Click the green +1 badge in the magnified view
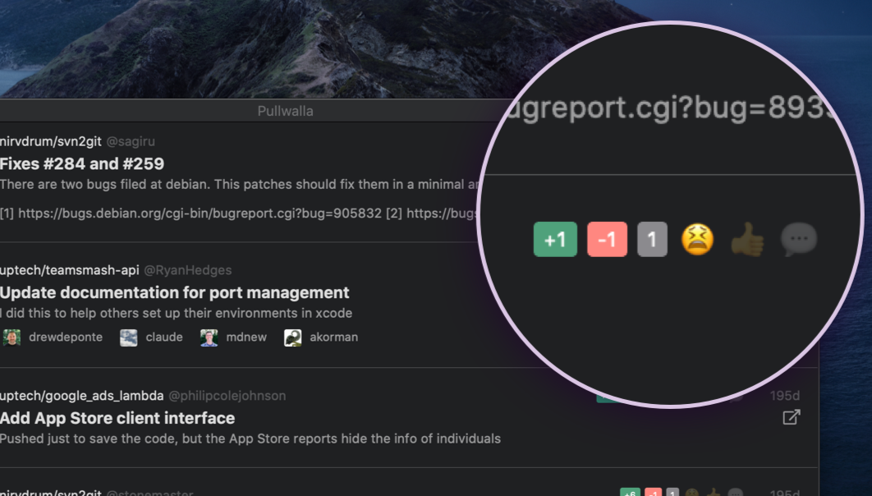This screenshot has height=496, width=872. pyautogui.click(x=555, y=239)
